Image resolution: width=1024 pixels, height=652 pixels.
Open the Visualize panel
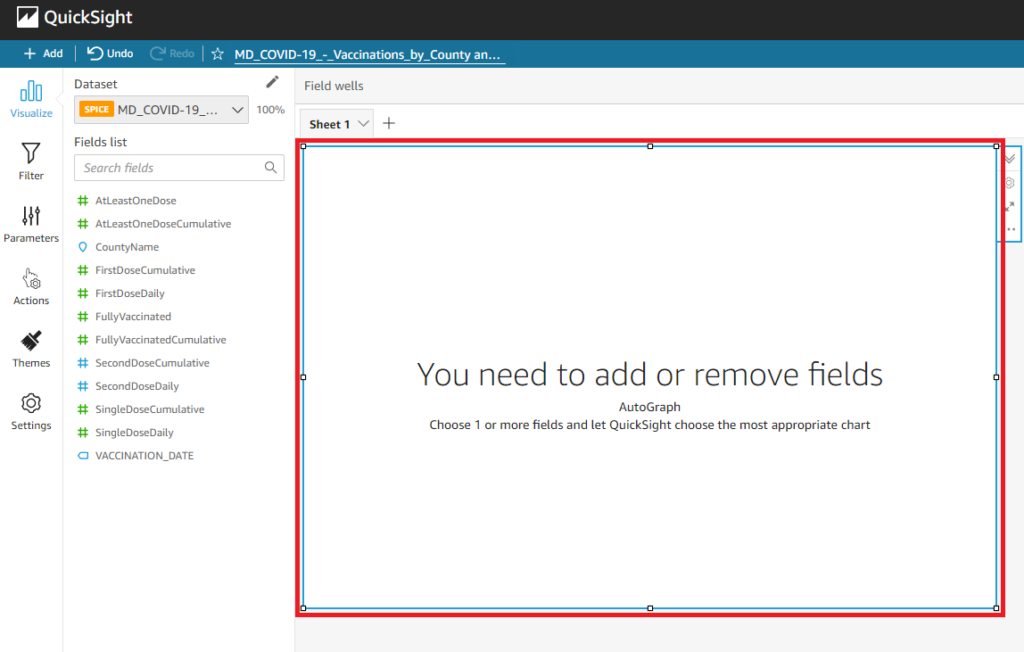(31, 100)
